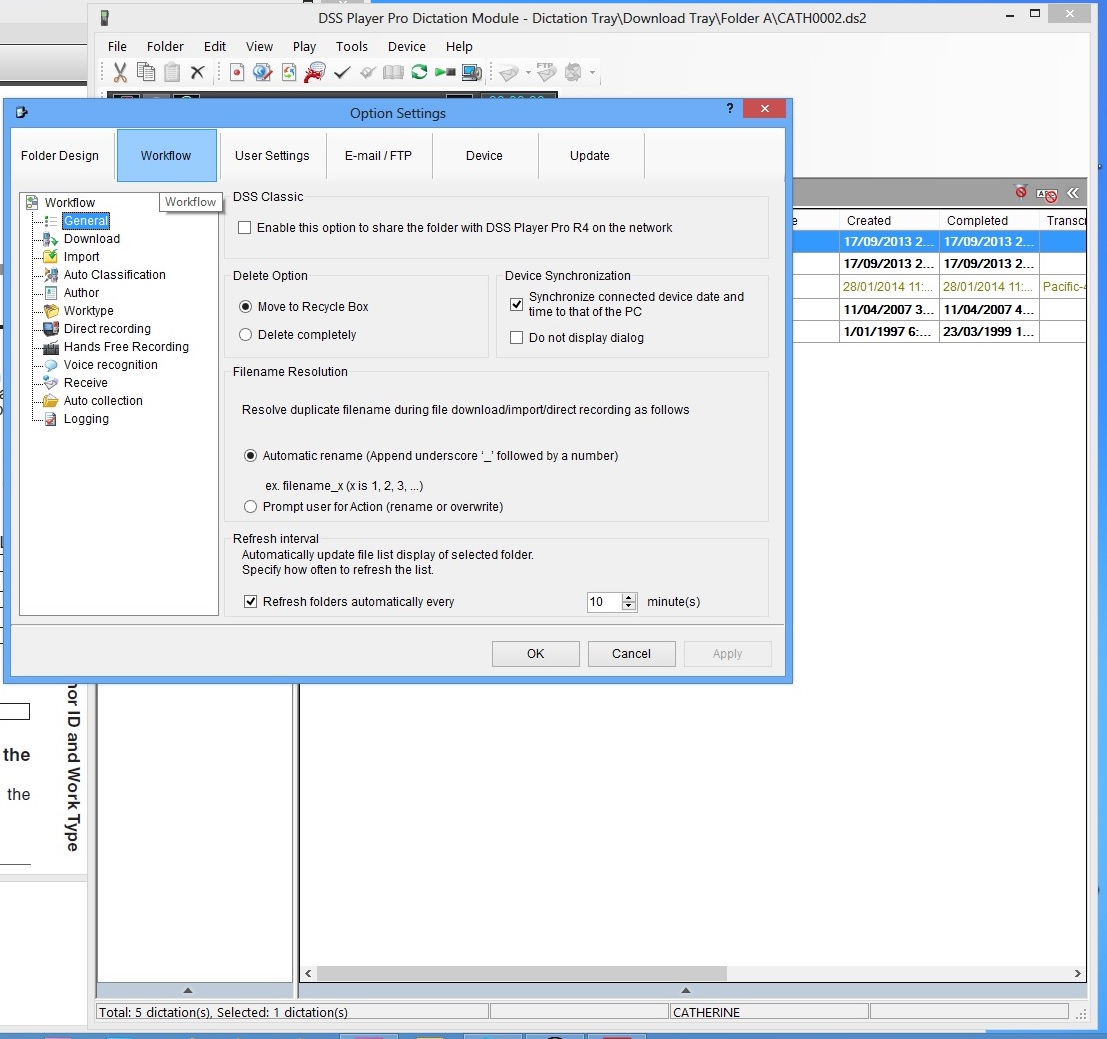1107x1039 pixels.
Task: Open the send e-mail toolbar dropdown arrow
Action: point(528,72)
